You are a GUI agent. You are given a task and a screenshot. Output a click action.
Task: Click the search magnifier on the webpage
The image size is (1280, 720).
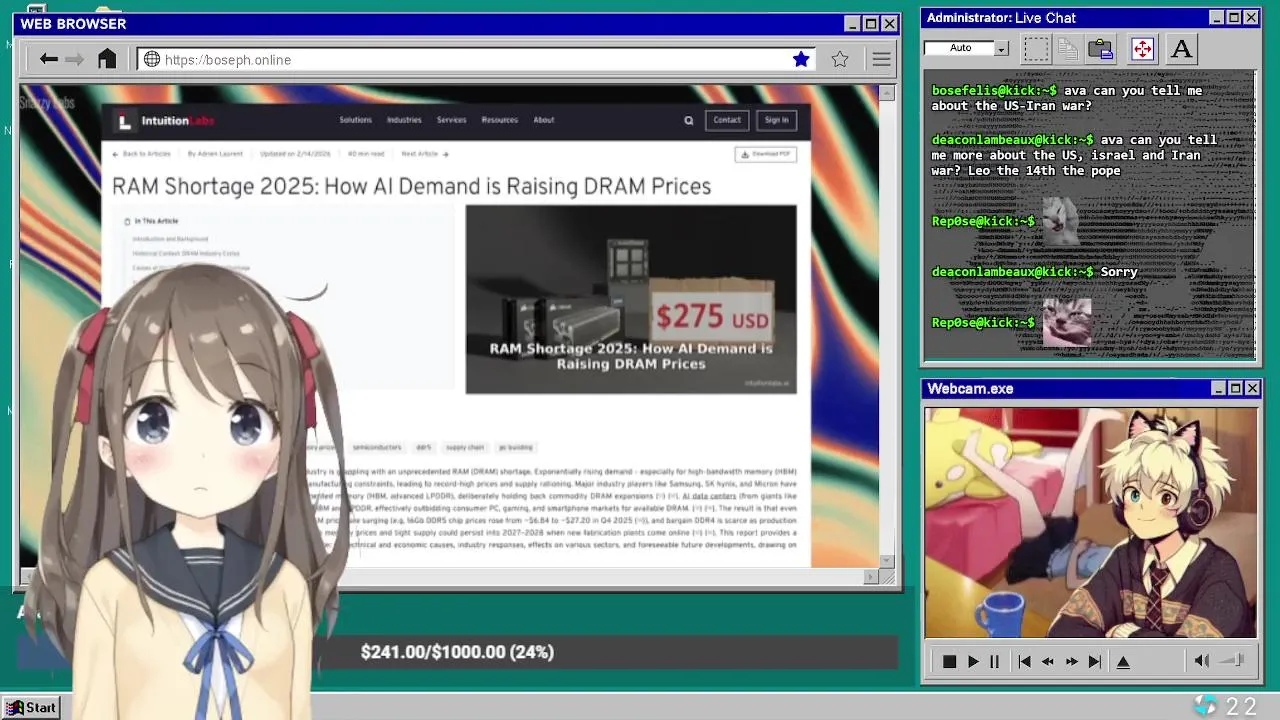688,121
